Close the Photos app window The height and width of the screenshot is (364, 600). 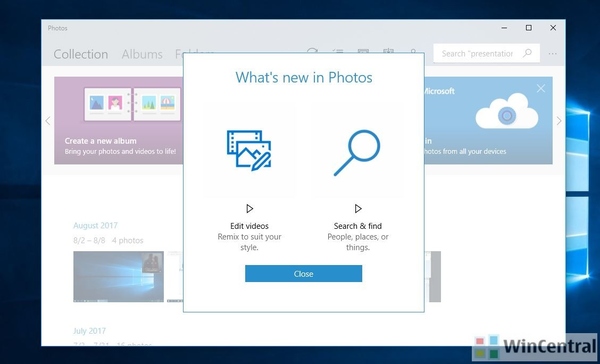click(553, 28)
